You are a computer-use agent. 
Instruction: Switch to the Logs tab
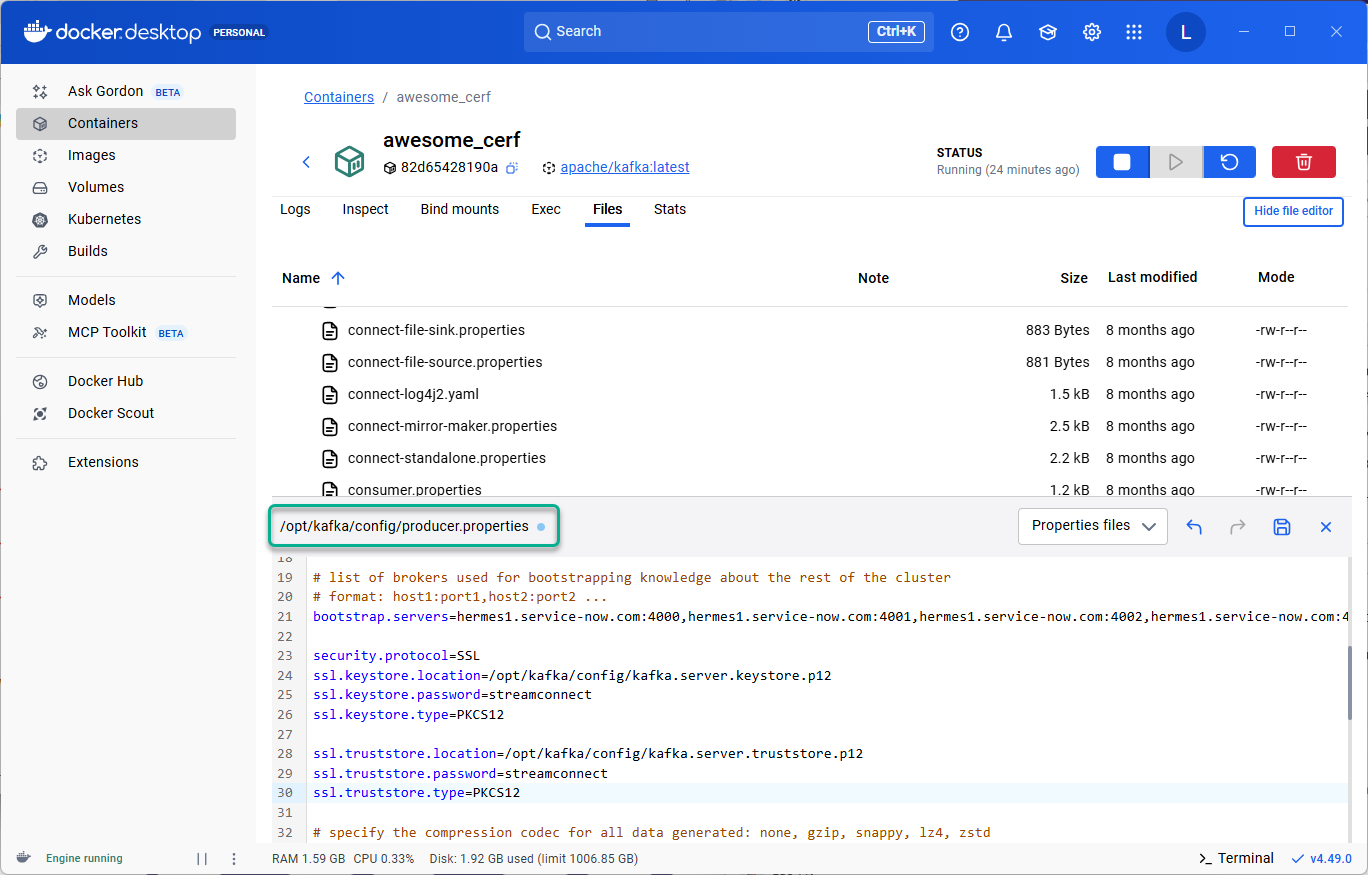(295, 209)
